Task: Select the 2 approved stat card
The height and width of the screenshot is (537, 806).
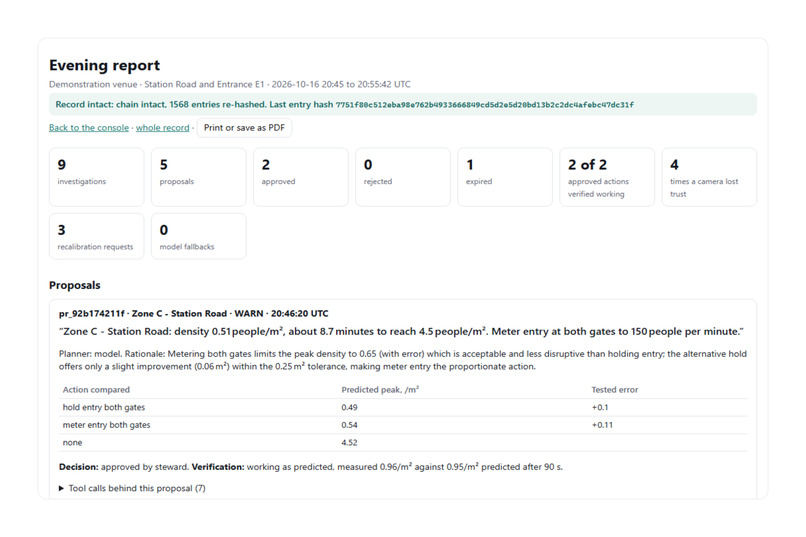Action: click(x=301, y=177)
